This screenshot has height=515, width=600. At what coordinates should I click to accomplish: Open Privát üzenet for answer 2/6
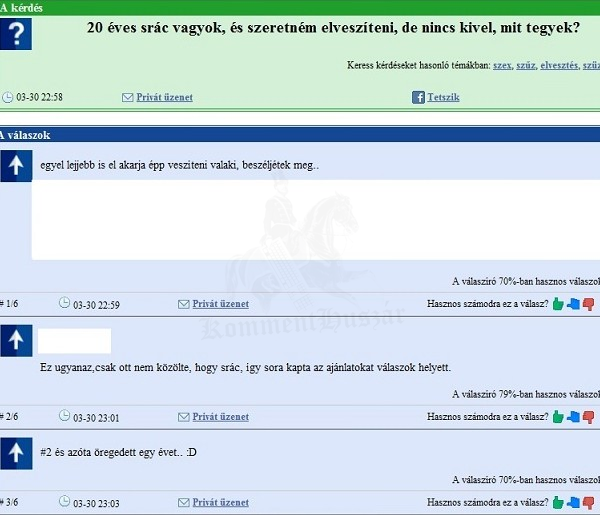point(220,417)
